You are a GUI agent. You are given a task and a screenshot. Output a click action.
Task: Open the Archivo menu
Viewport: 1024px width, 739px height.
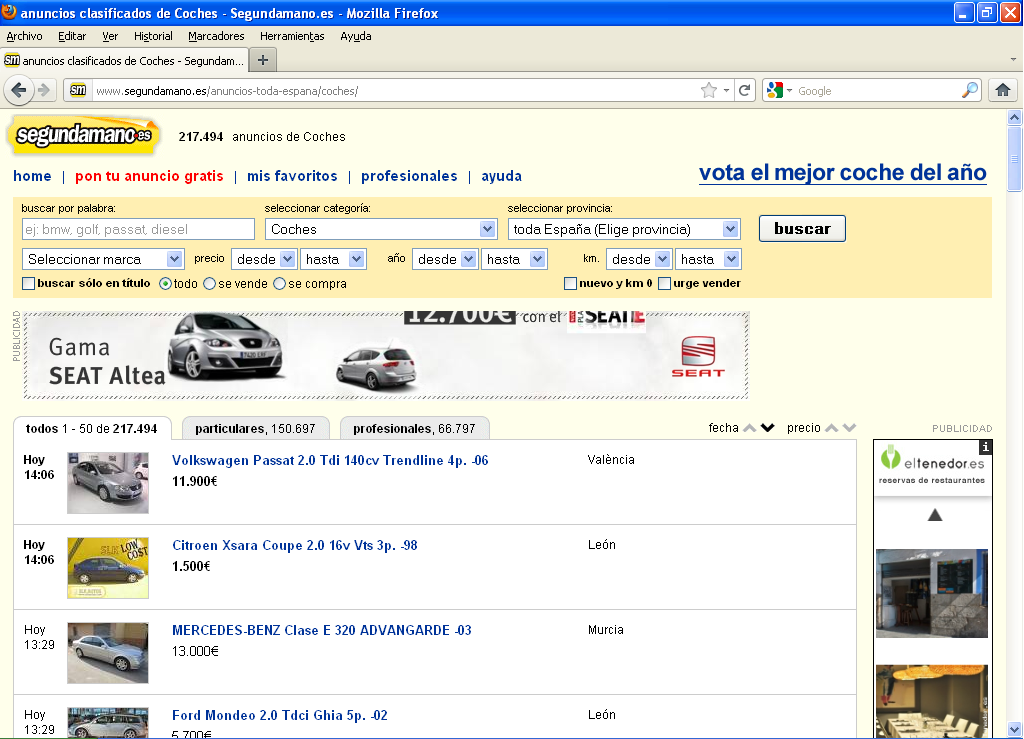pos(24,36)
